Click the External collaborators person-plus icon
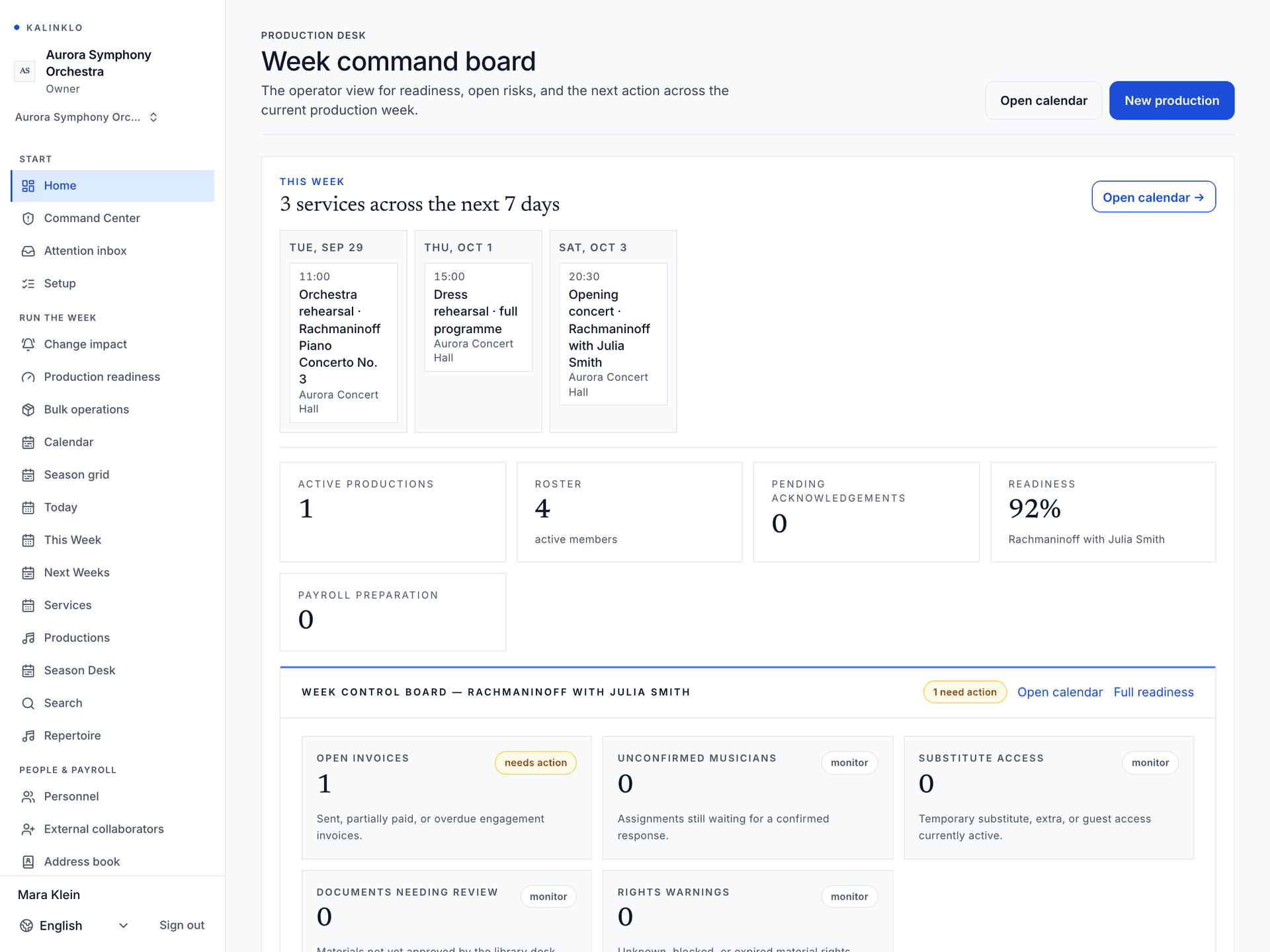1270x952 pixels. click(28, 829)
